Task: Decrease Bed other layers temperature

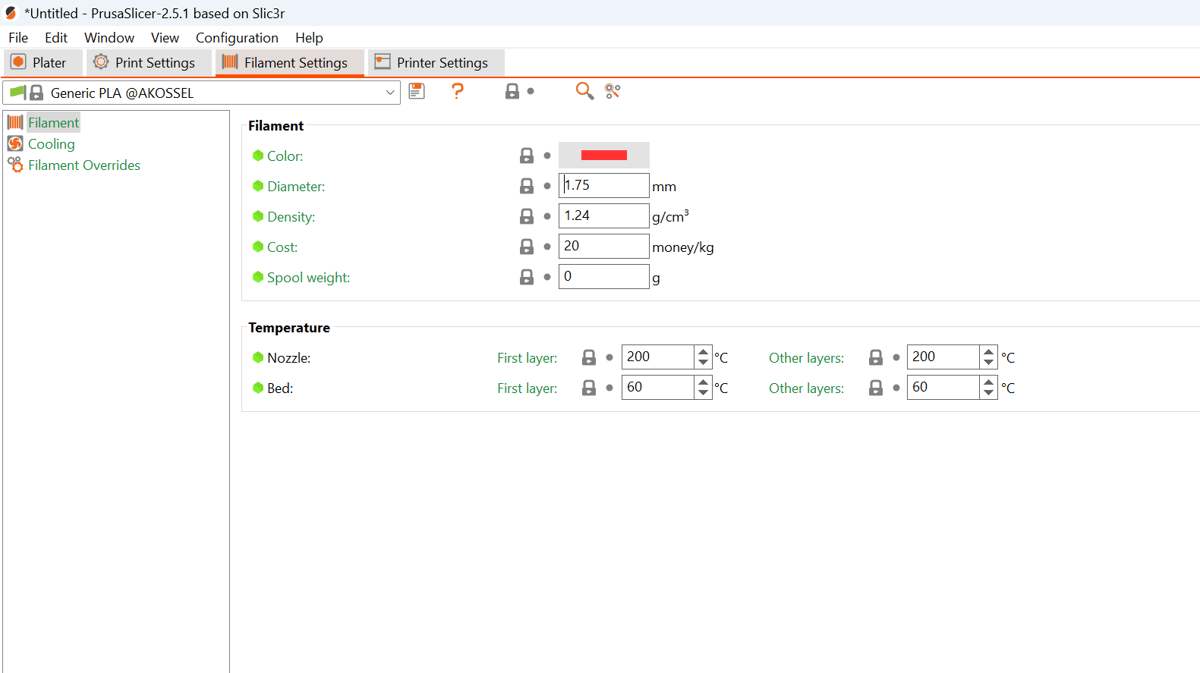Action: 989,393
